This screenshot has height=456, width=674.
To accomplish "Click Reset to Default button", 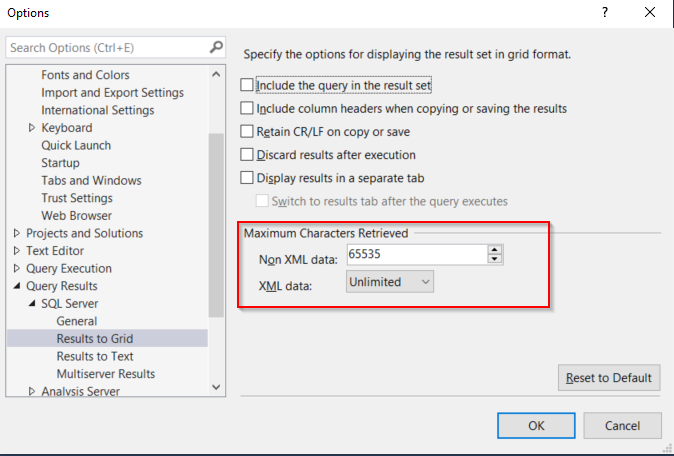I will click(609, 378).
